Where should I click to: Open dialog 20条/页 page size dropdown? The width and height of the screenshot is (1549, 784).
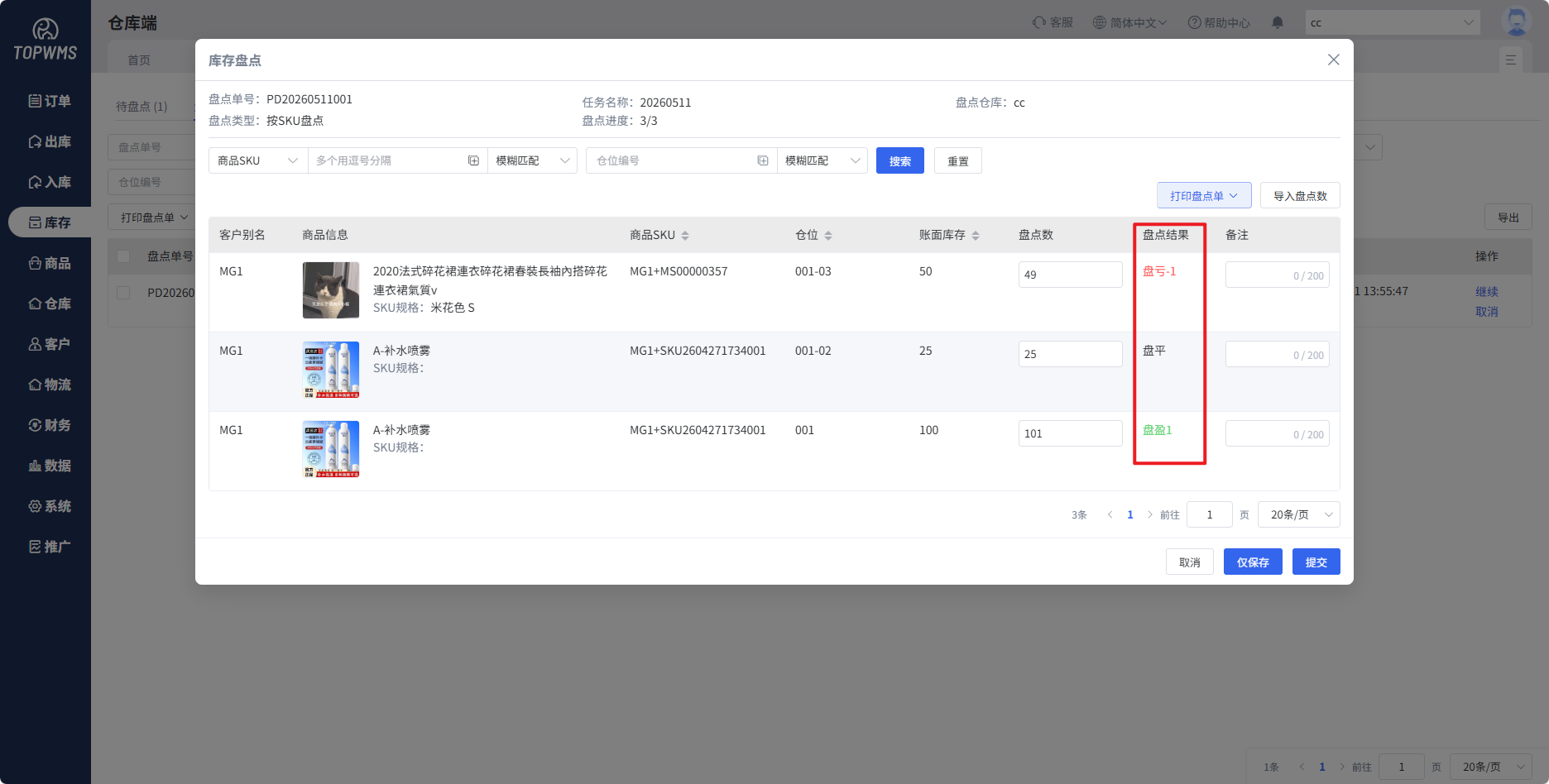tap(1299, 514)
